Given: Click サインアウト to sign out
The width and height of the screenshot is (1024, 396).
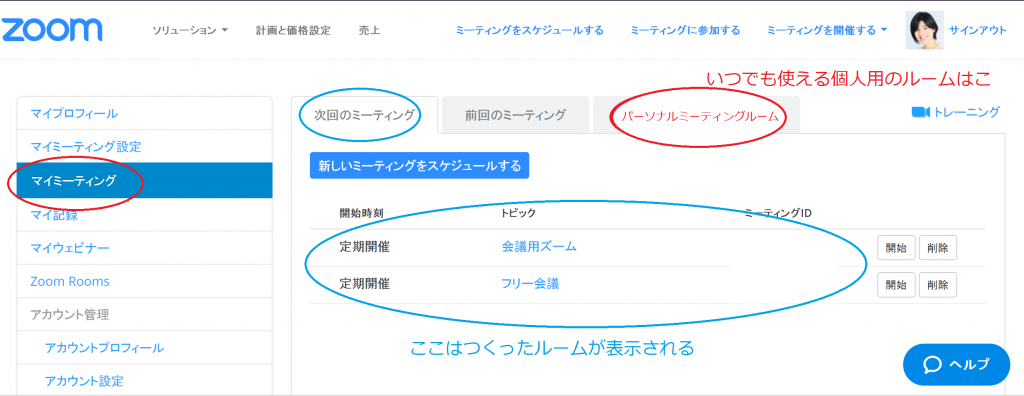Looking at the screenshot, I should (978, 30).
